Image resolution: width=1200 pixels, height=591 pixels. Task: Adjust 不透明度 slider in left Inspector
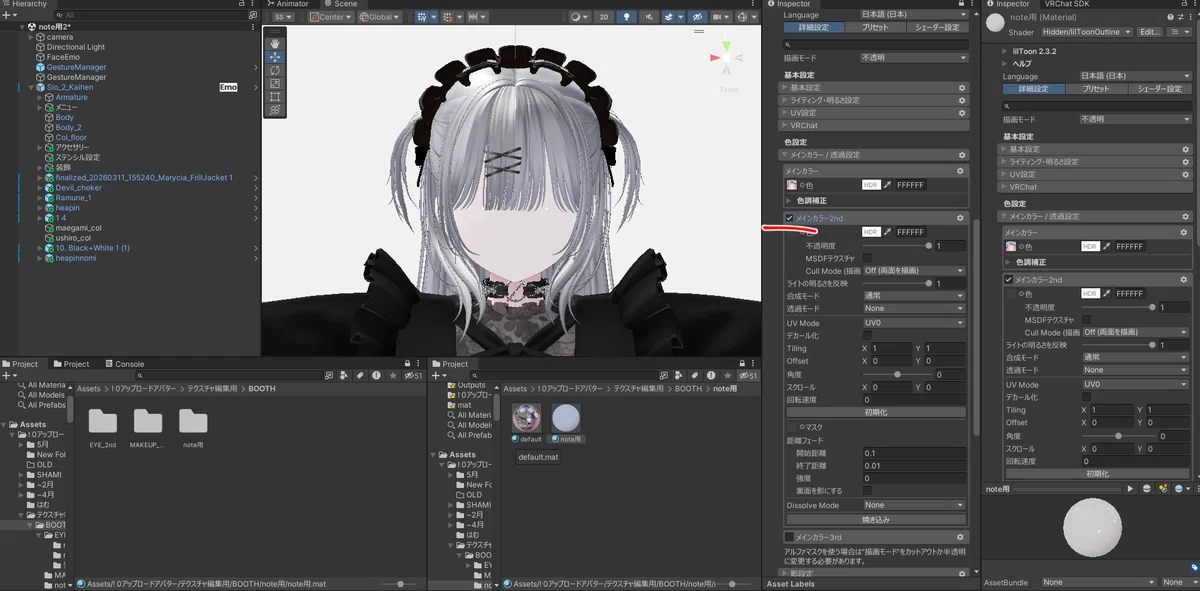[x=898, y=245]
